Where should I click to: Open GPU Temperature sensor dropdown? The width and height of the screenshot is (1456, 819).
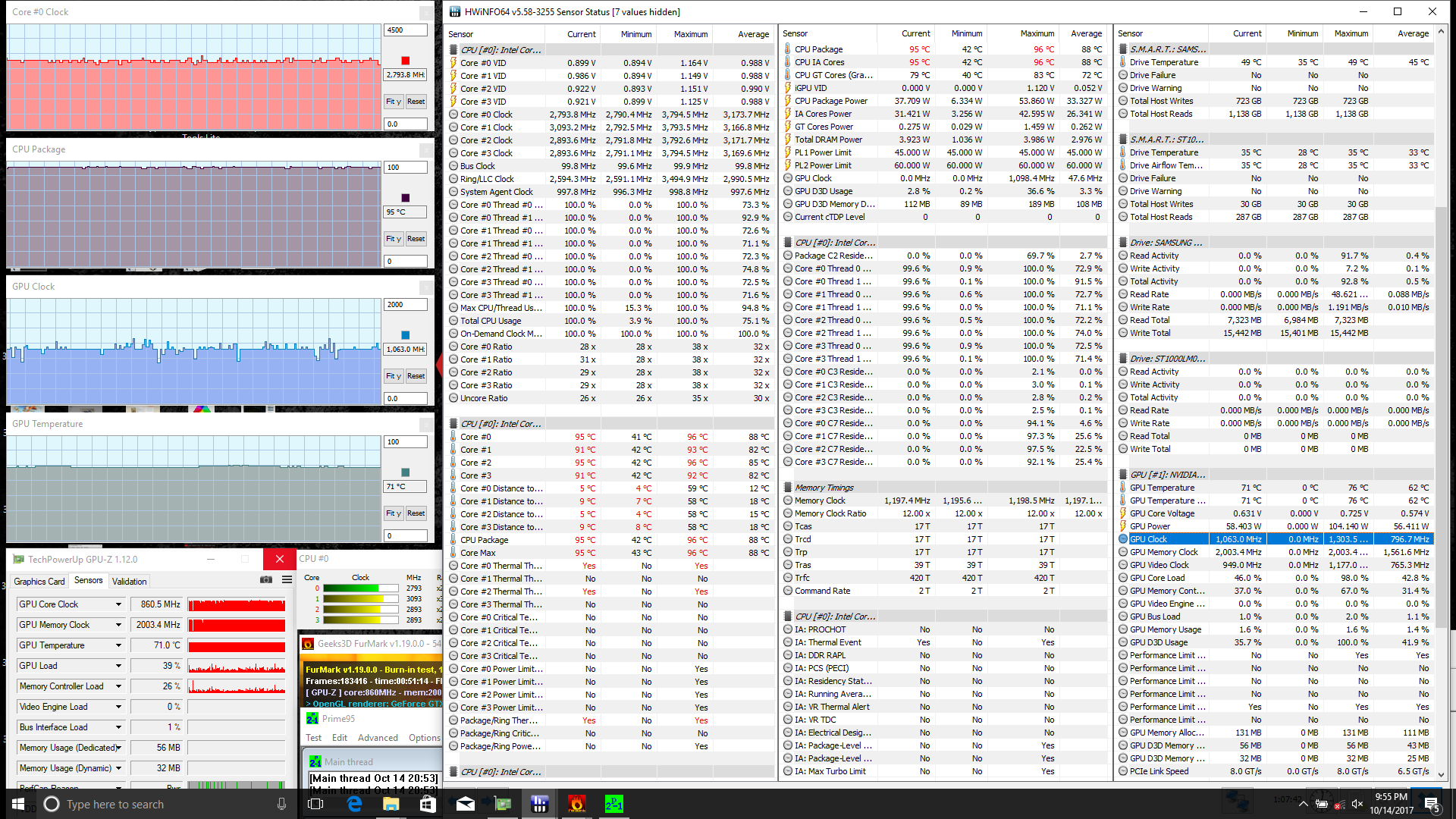tap(118, 645)
